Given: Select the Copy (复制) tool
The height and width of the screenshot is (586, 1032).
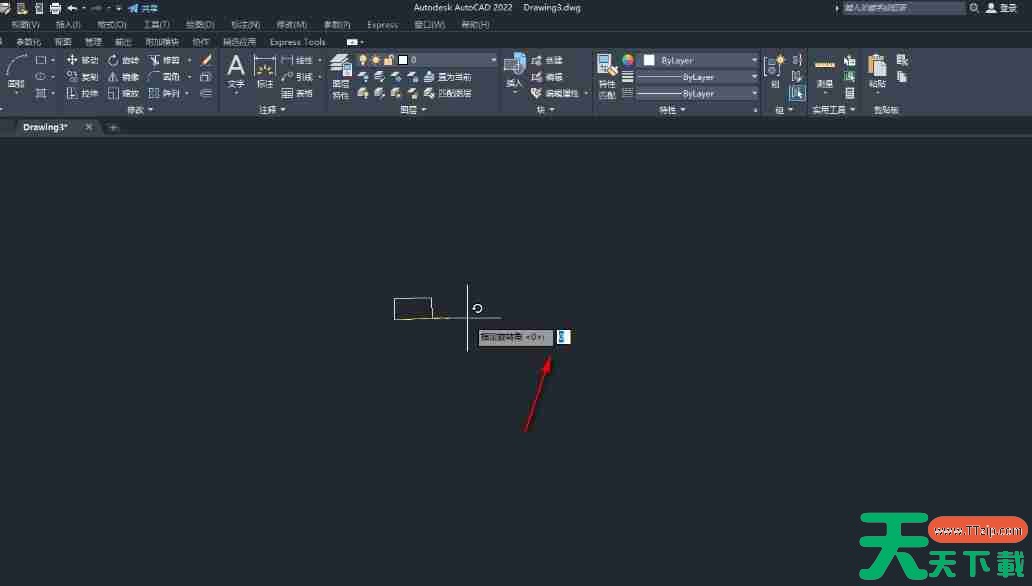Looking at the screenshot, I should (x=82, y=77).
